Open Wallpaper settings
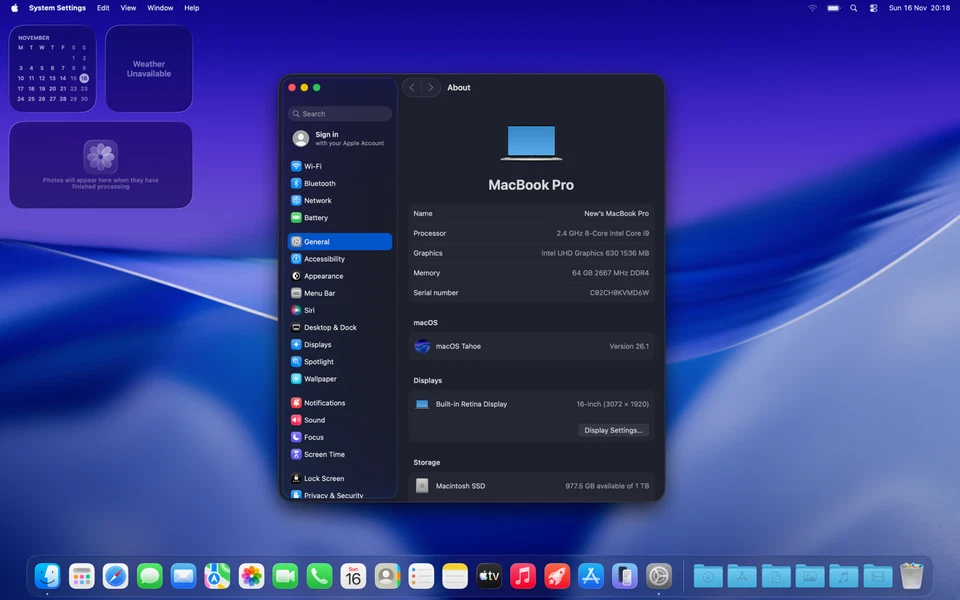Viewport: 960px width, 600px height. (320, 379)
